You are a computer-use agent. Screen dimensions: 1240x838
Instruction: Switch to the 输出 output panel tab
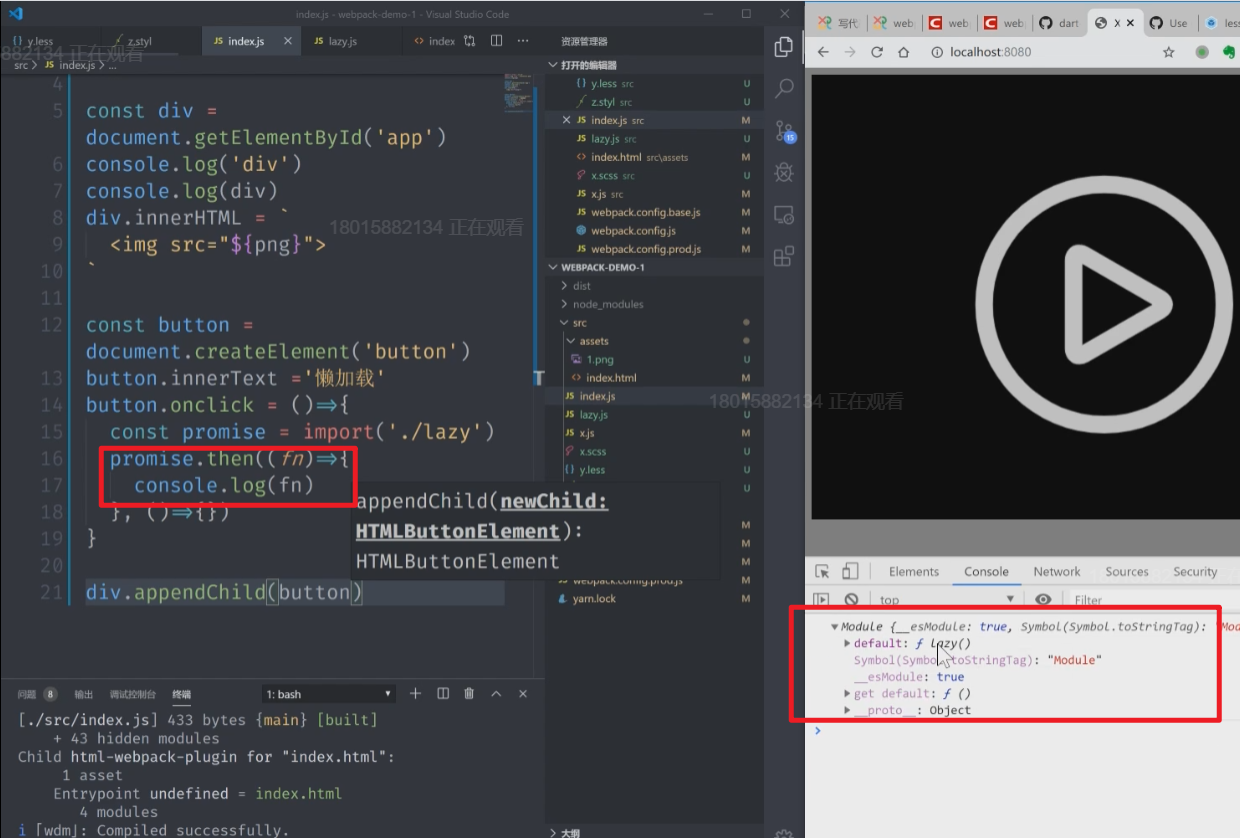pos(84,694)
